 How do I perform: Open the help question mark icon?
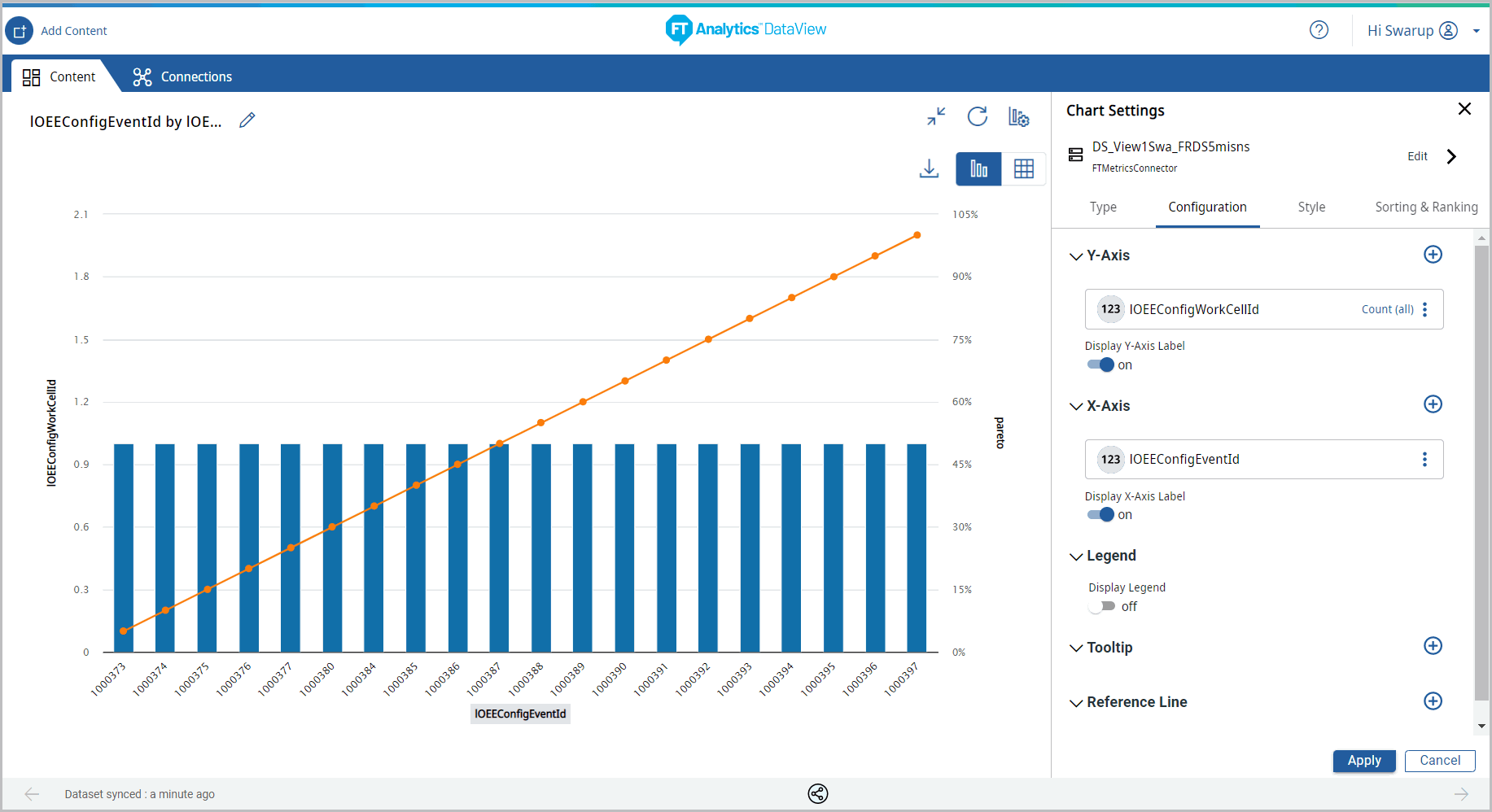(1319, 30)
